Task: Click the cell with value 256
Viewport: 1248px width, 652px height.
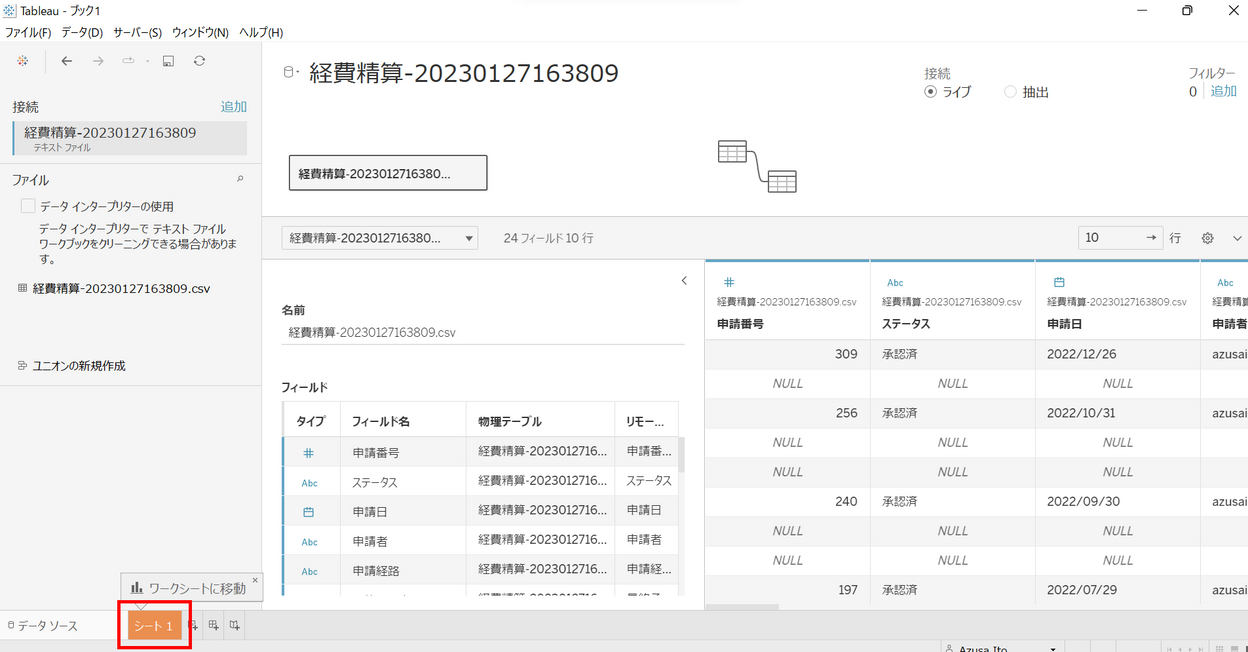Action: click(x=787, y=413)
